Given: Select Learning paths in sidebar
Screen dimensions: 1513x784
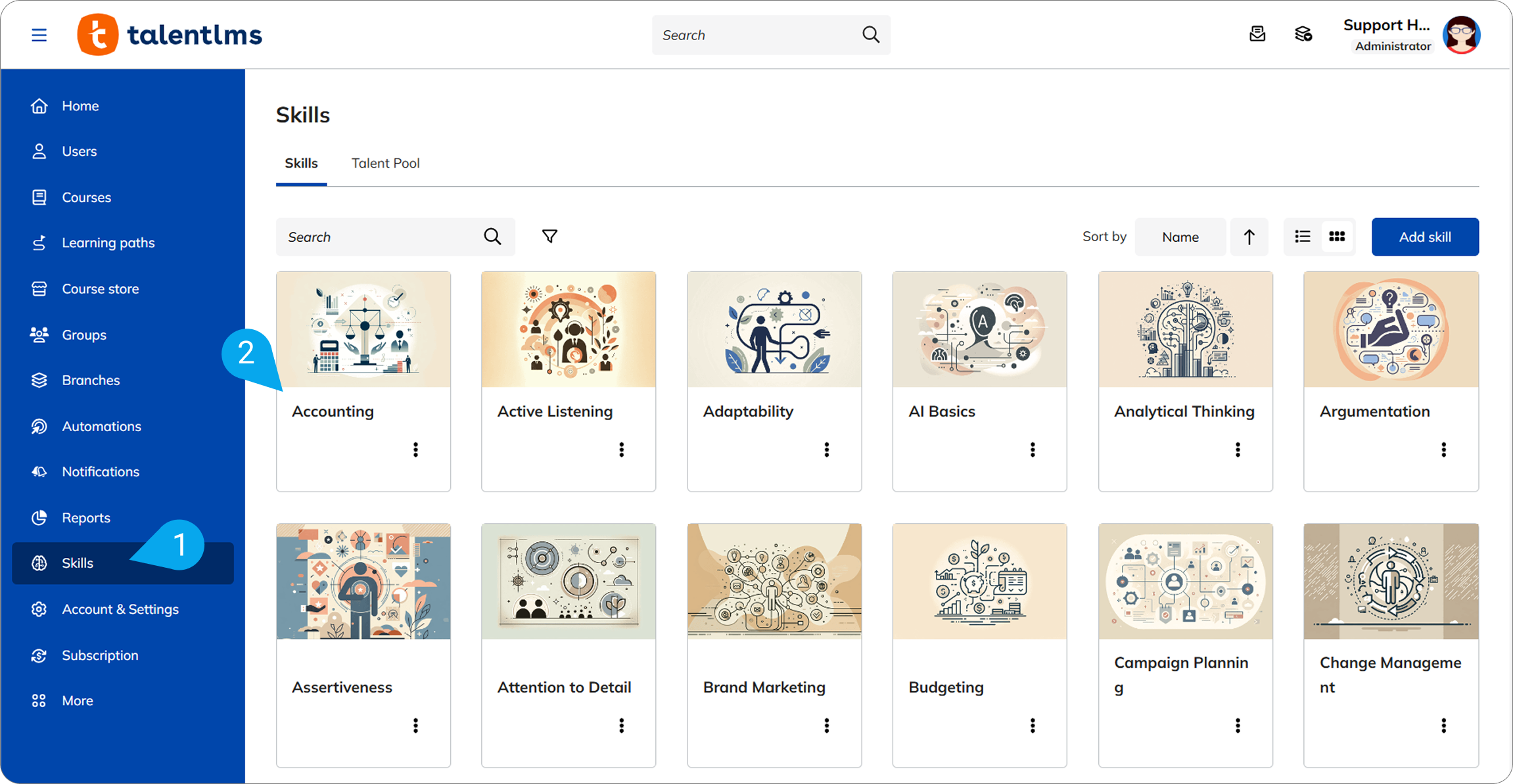Looking at the screenshot, I should [108, 242].
